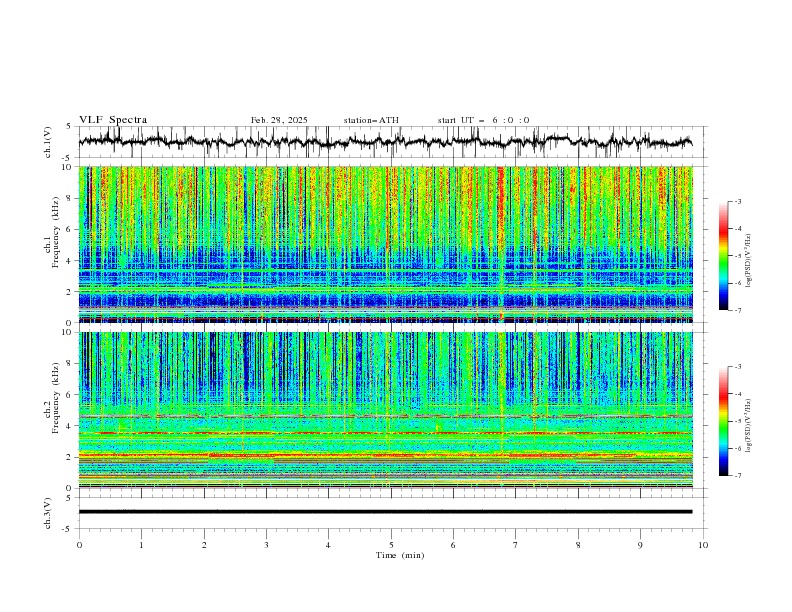Click the time axis tick label "8"
Image resolution: width=792 pixels, height=612 pixels.
click(x=578, y=545)
